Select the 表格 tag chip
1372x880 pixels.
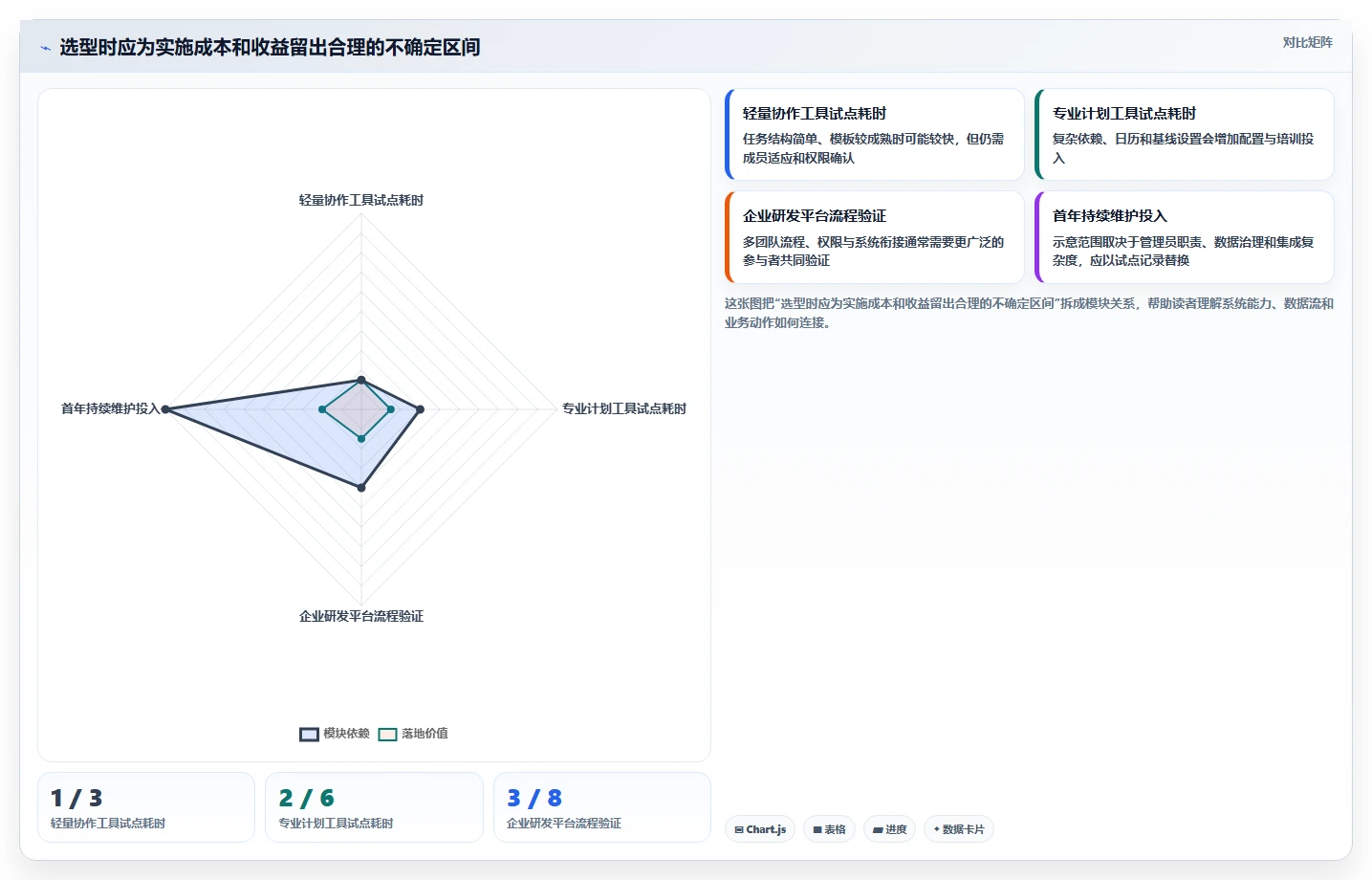tap(829, 829)
